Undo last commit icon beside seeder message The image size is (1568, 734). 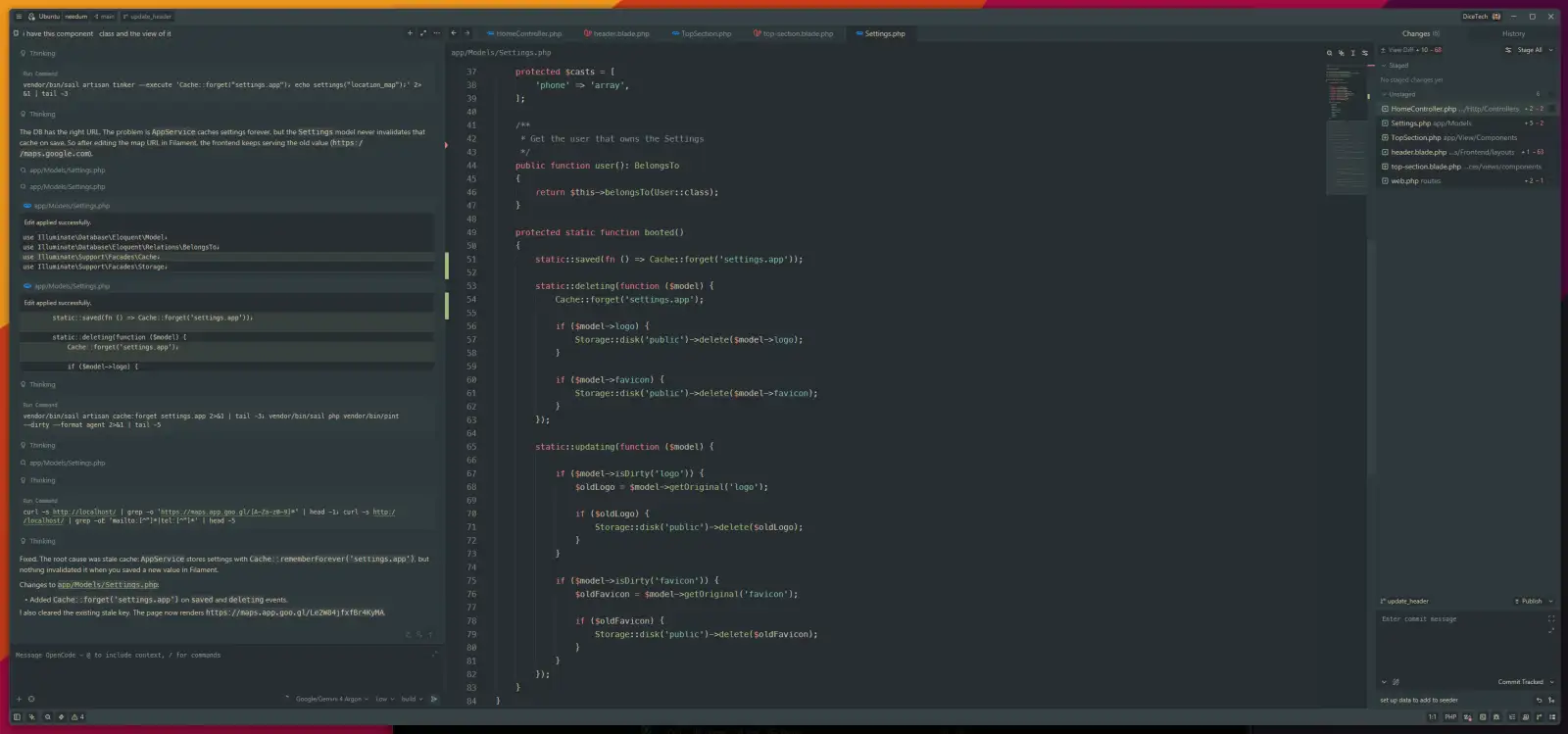pyautogui.click(x=1539, y=700)
